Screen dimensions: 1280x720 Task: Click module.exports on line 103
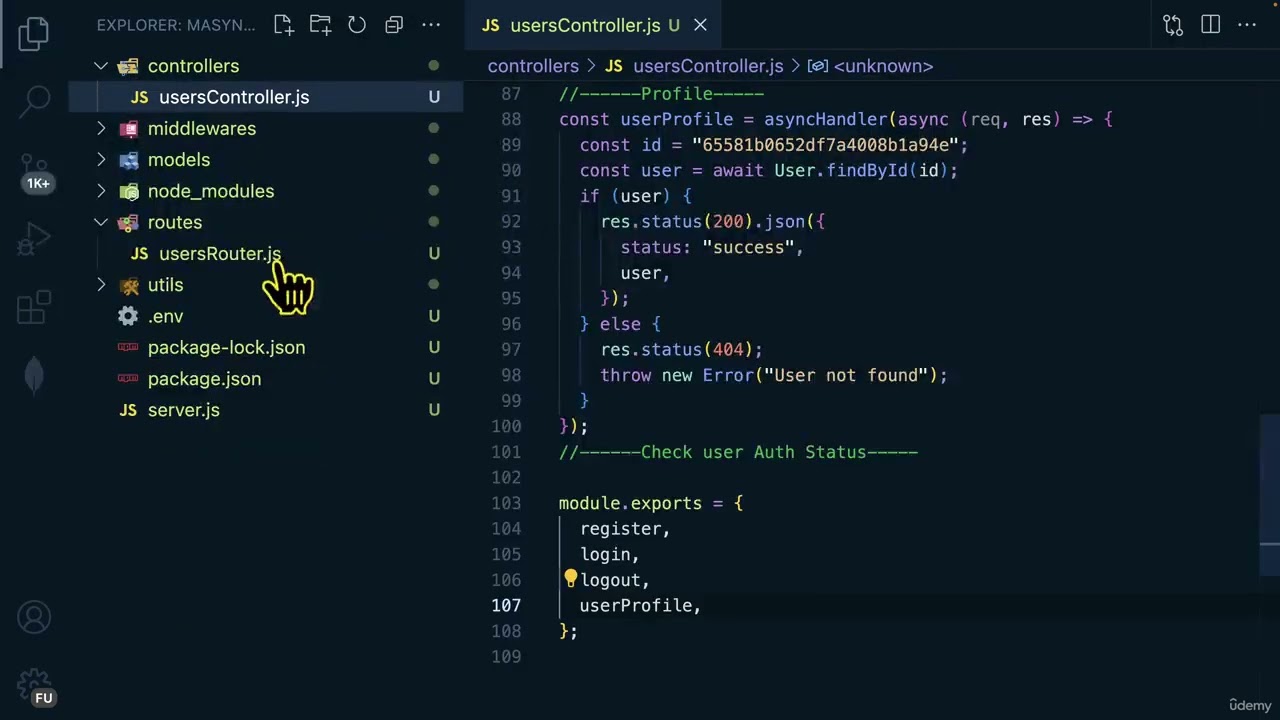click(630, 503)
